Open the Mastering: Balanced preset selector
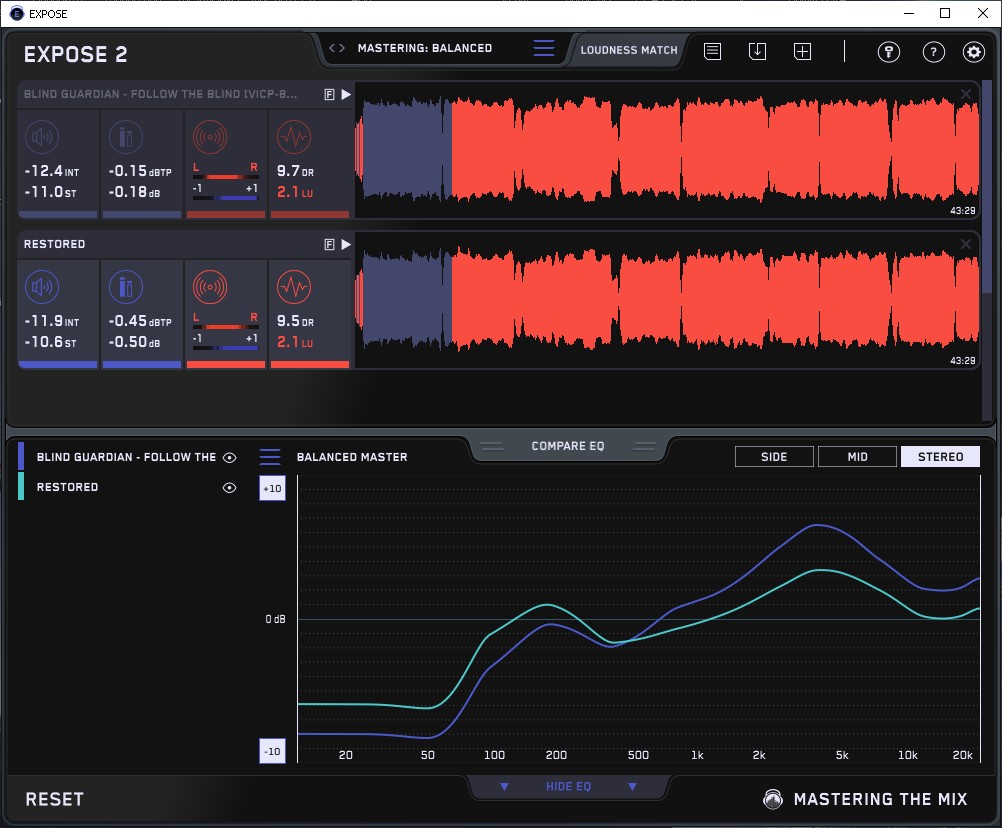The height and width of the screenshot is (828, 1002). pos(425,48)
